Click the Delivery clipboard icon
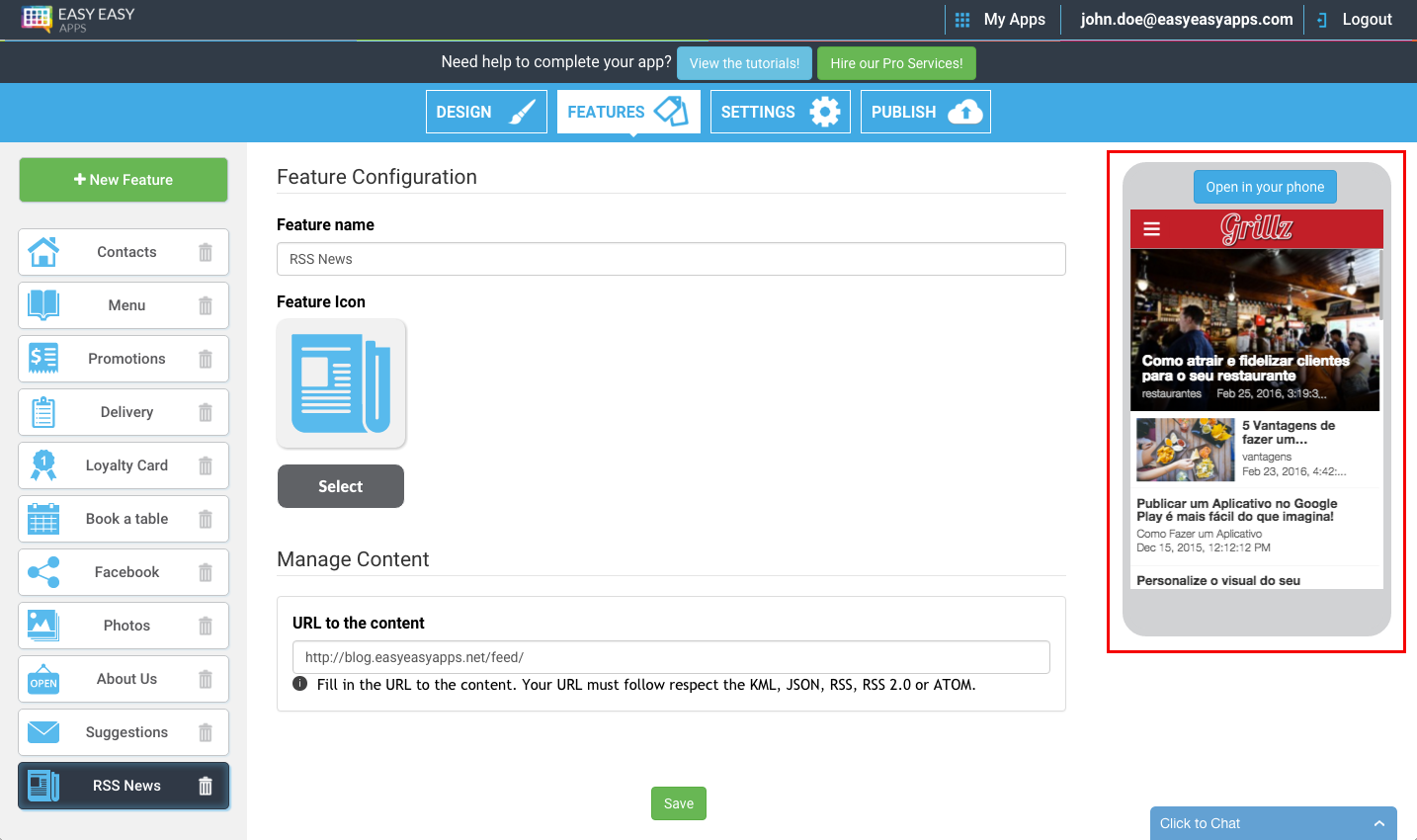The image size is (1417, 840). [42, 412]
